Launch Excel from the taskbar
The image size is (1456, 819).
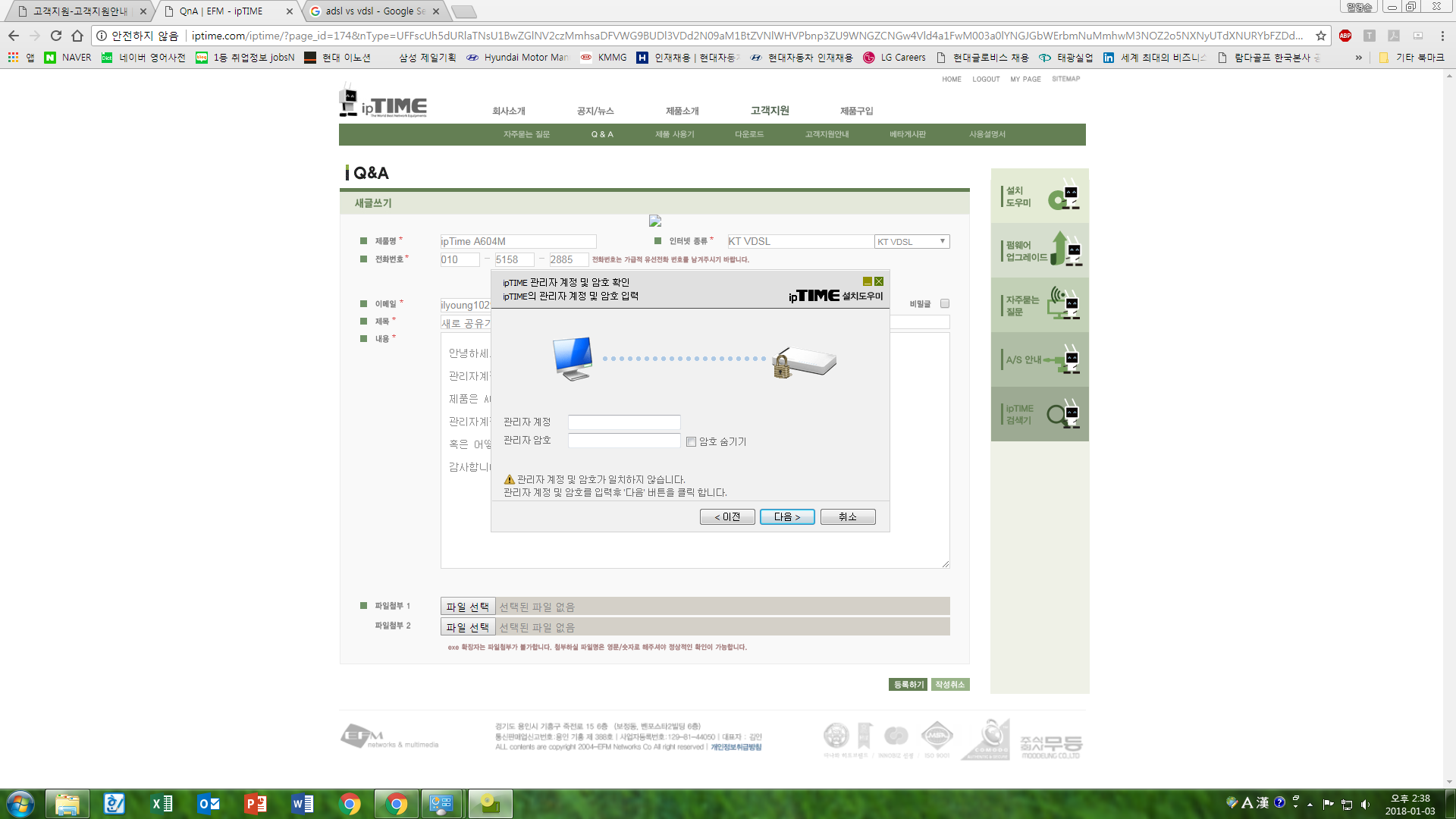(x=162, y=804)
